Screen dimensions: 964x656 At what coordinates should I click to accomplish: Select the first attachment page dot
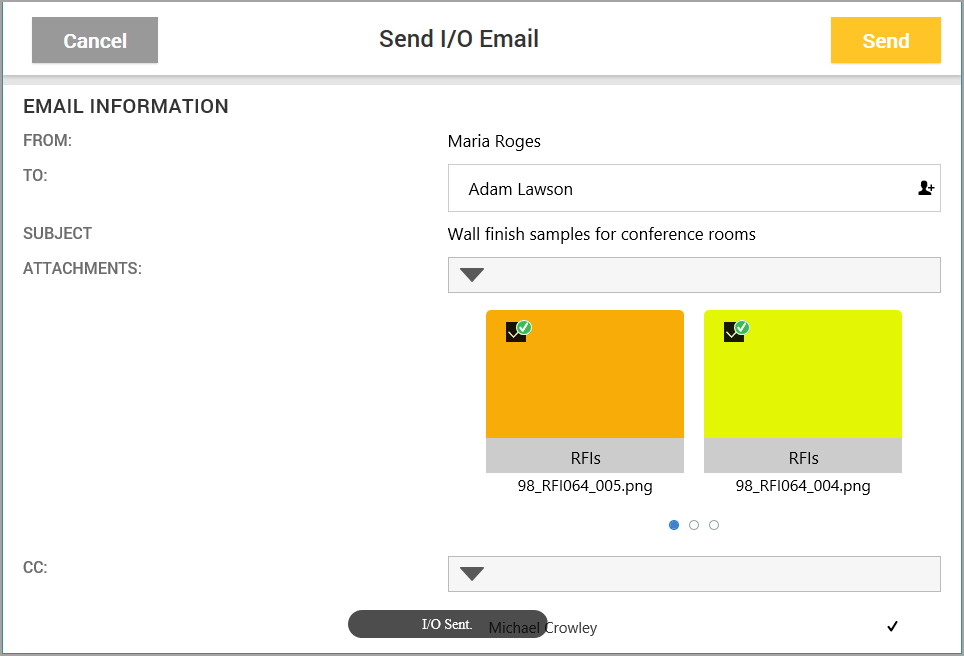click(674, 525)
